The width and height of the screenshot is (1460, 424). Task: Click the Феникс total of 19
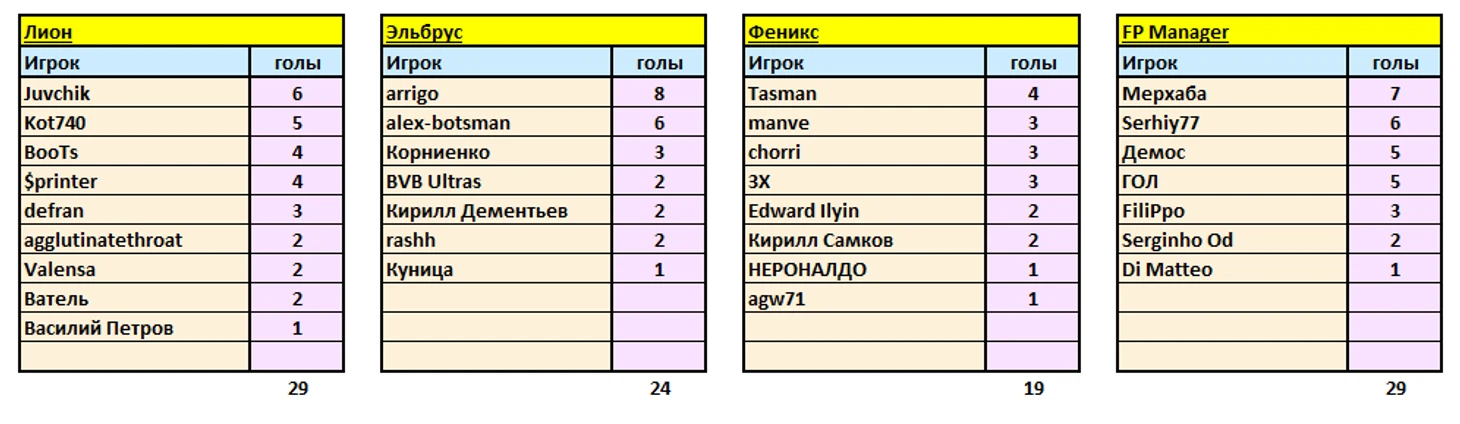[x=1033, y=389]
